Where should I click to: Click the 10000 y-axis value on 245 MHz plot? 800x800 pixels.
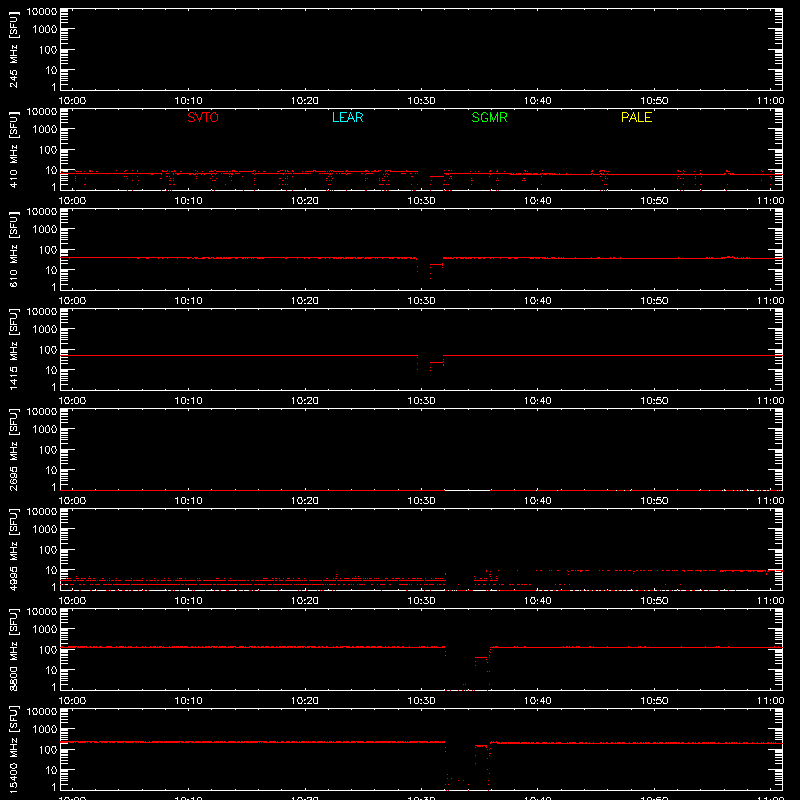42,11
